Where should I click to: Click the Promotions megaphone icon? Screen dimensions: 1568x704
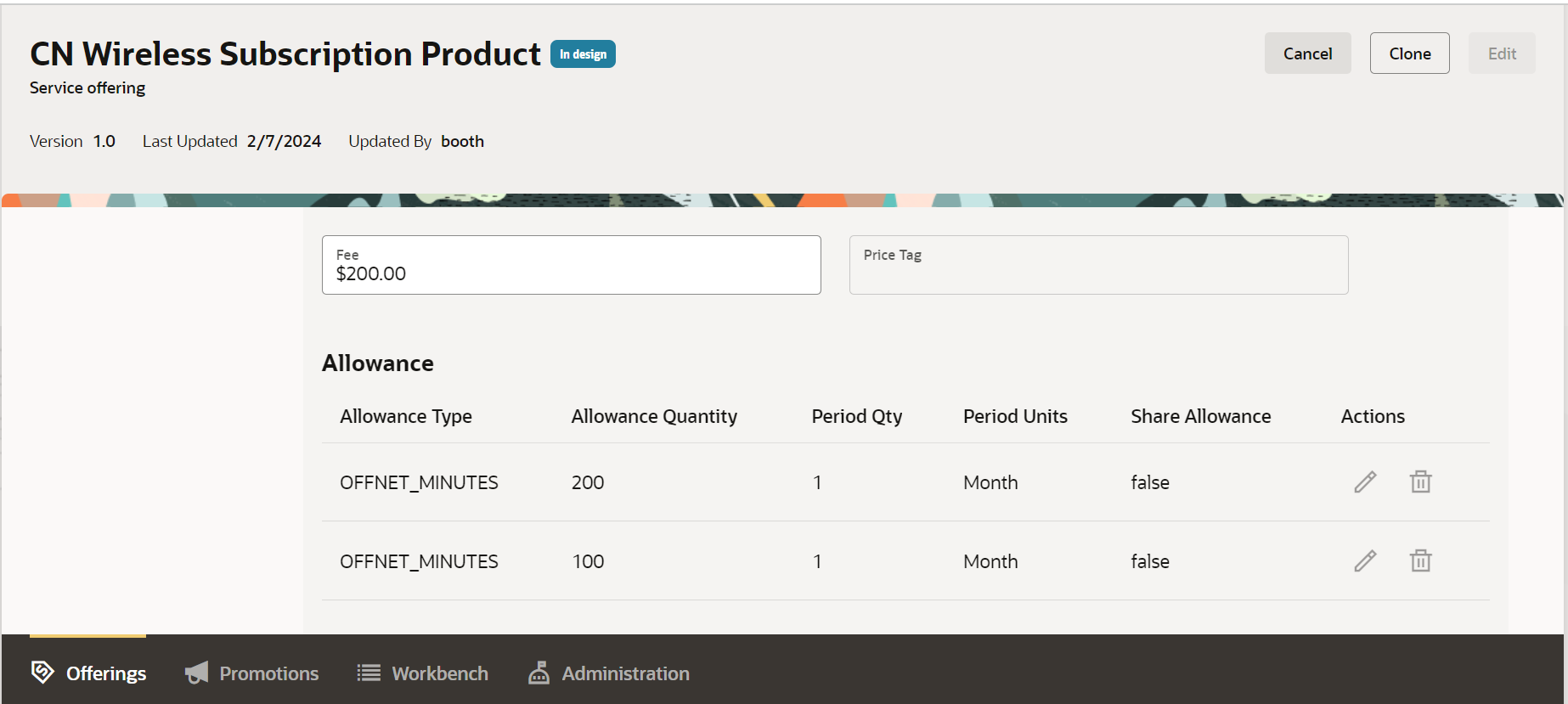pos(197,673)
